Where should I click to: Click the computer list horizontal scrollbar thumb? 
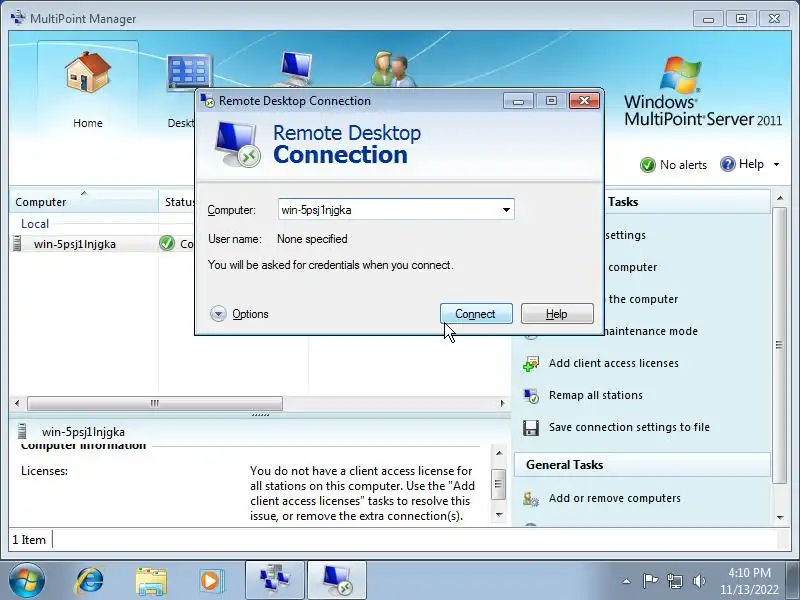(155, 403)
